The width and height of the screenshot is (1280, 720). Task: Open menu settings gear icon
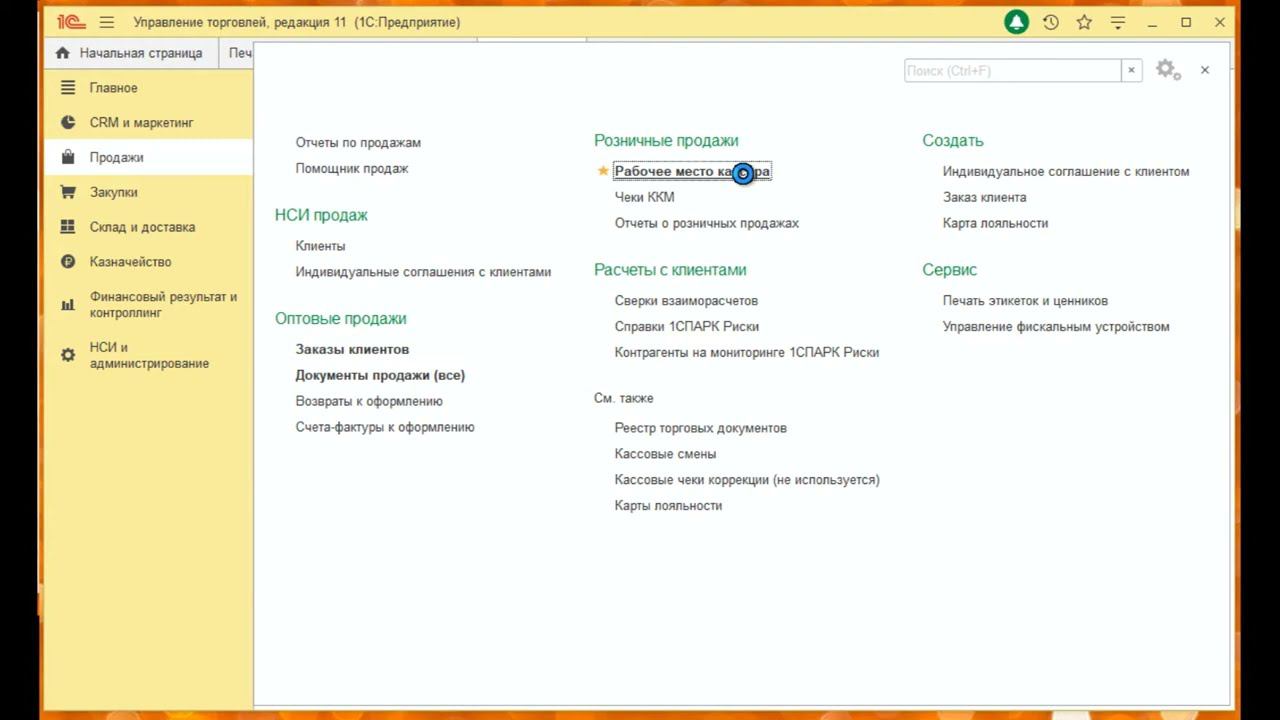(1168, 70)
